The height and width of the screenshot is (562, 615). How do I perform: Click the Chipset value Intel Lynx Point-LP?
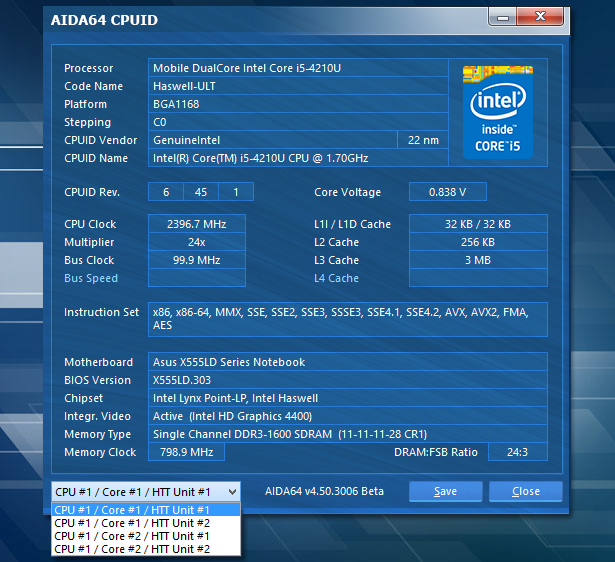point(348,398)
